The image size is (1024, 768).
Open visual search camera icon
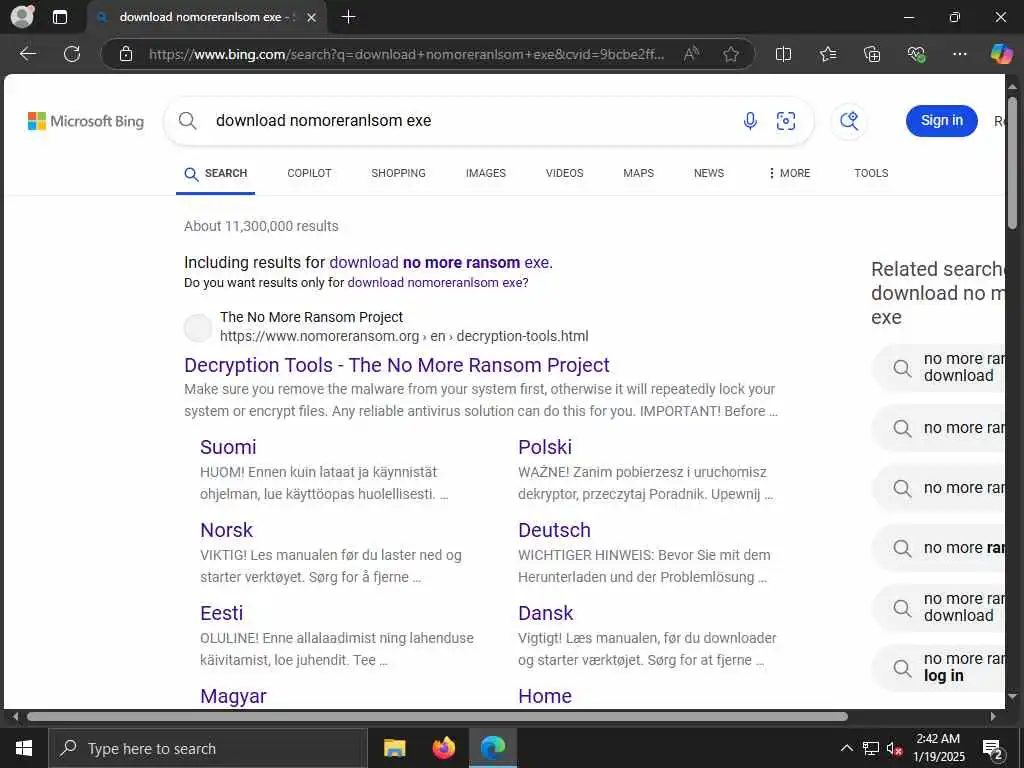click(786, 121)
